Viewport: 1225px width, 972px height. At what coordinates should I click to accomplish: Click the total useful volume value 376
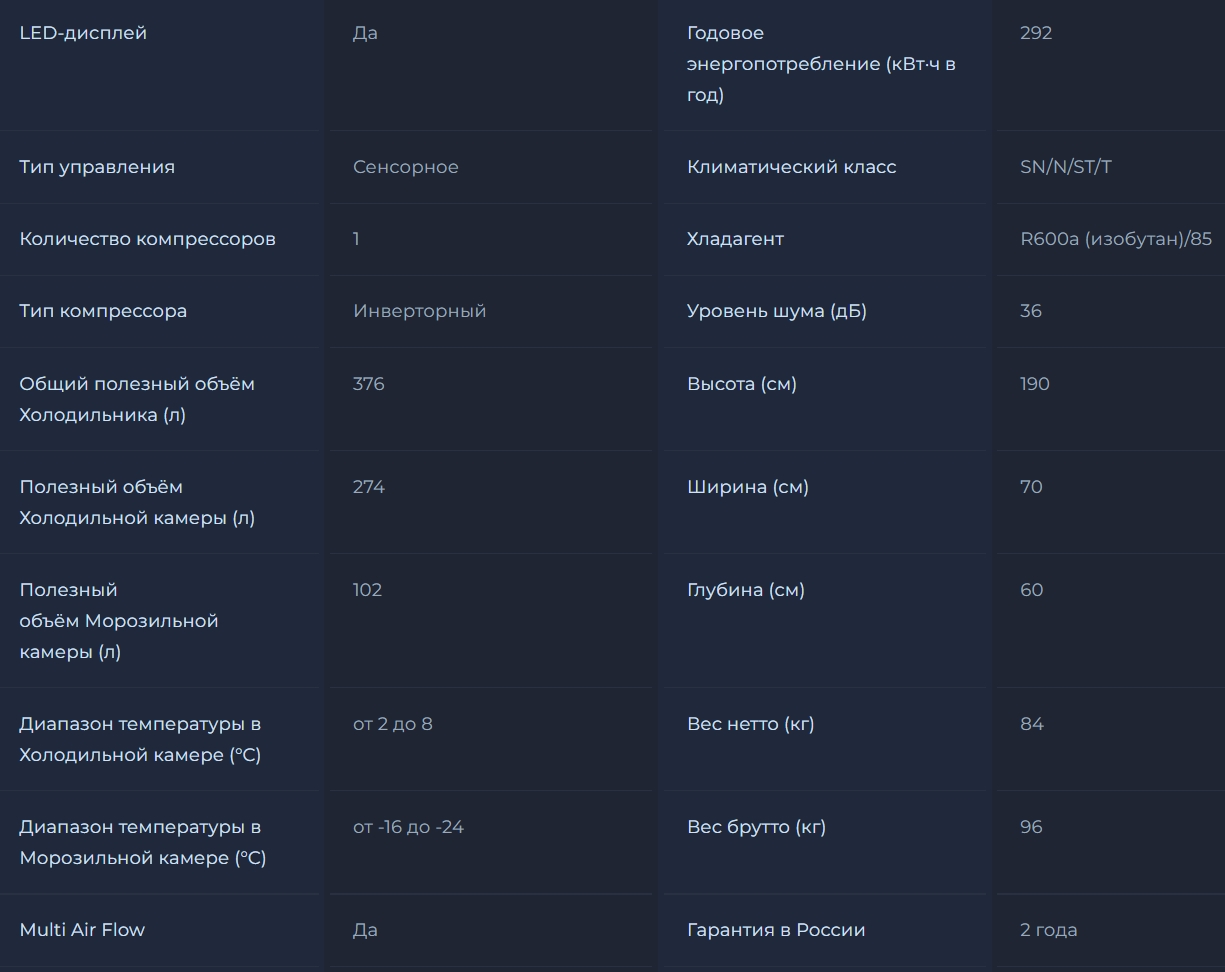click(x=369, y=384)
